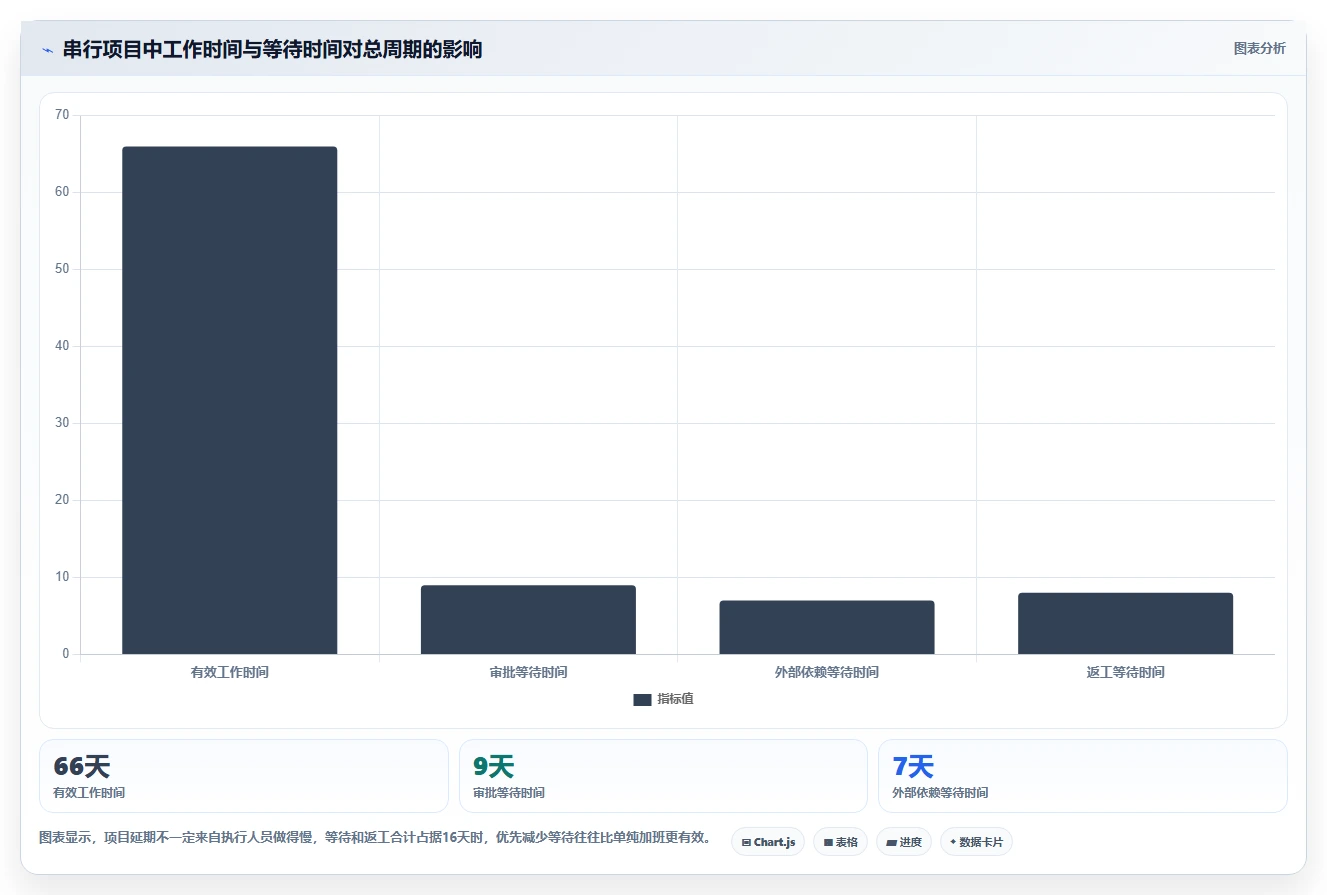Click the 审批等待时间 x-axis label
The height and width of the screenshot is (895, 1327).
528,672
